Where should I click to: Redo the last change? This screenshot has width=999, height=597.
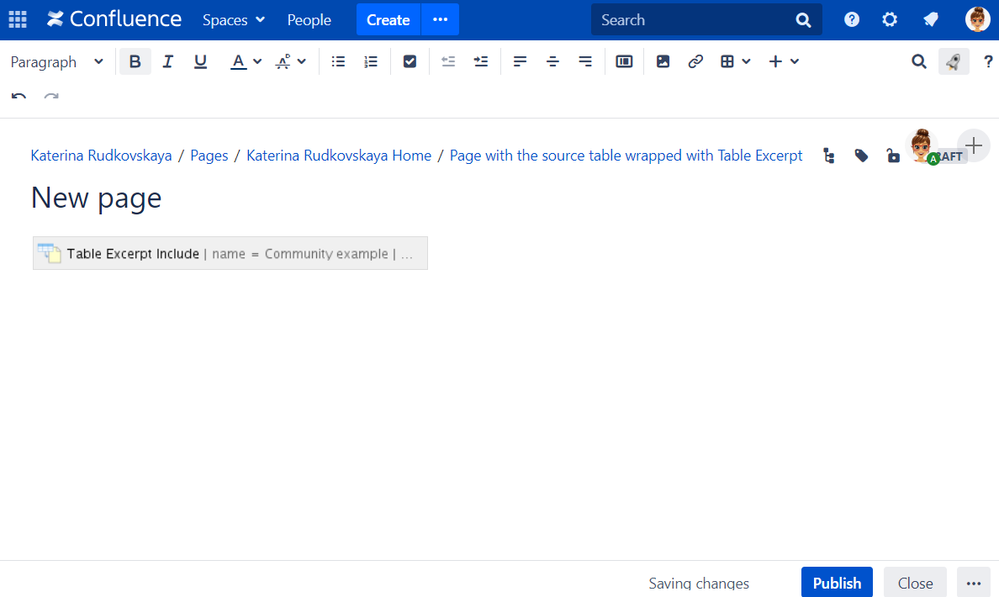click(x=51, y=96)
